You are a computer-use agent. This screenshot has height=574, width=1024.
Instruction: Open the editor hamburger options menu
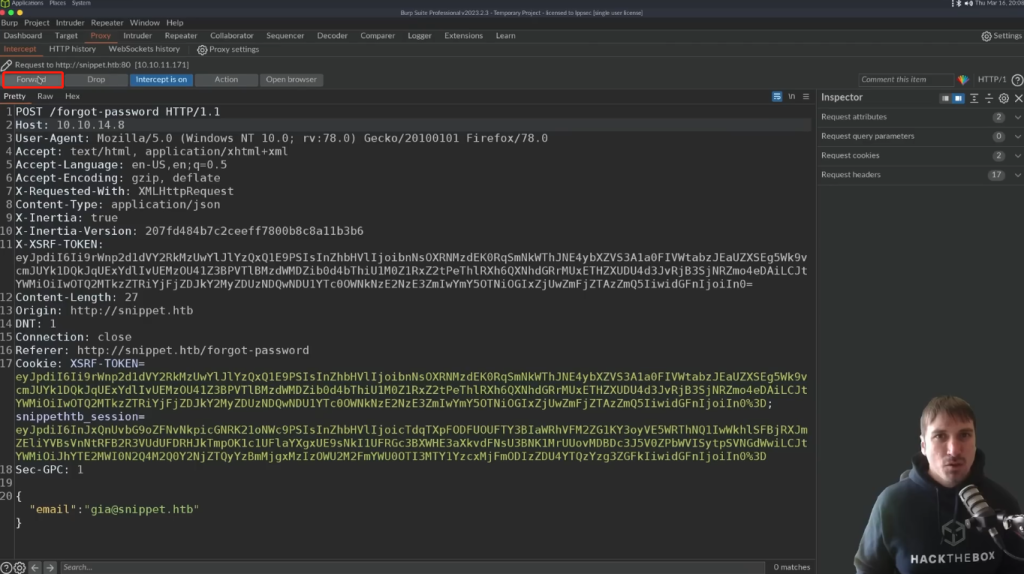(806, 97)
